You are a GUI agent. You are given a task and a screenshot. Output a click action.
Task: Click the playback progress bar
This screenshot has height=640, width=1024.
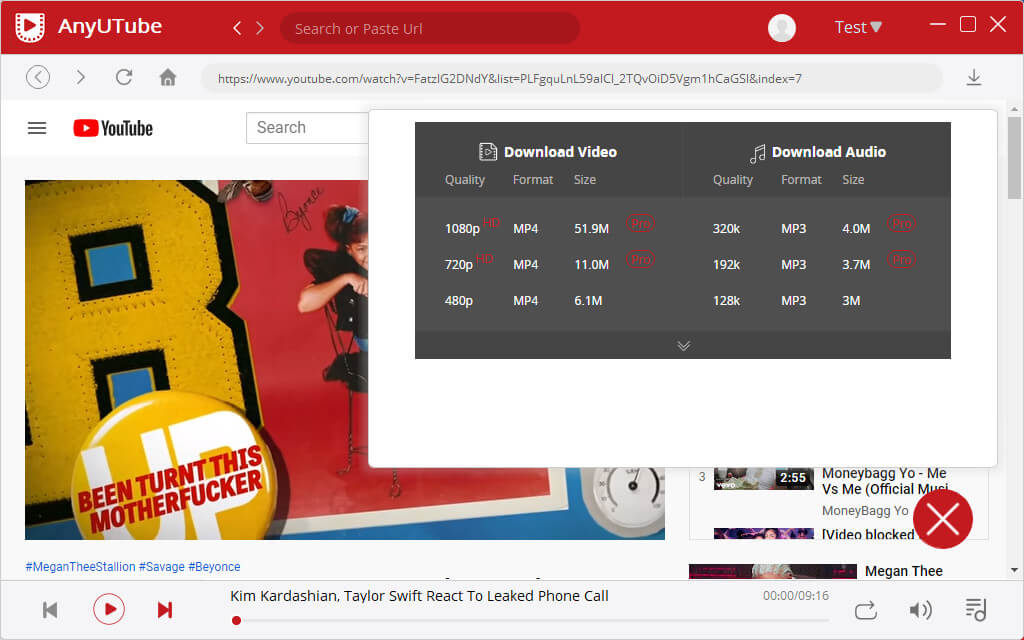pyautogui.click(x=532, y=620)
